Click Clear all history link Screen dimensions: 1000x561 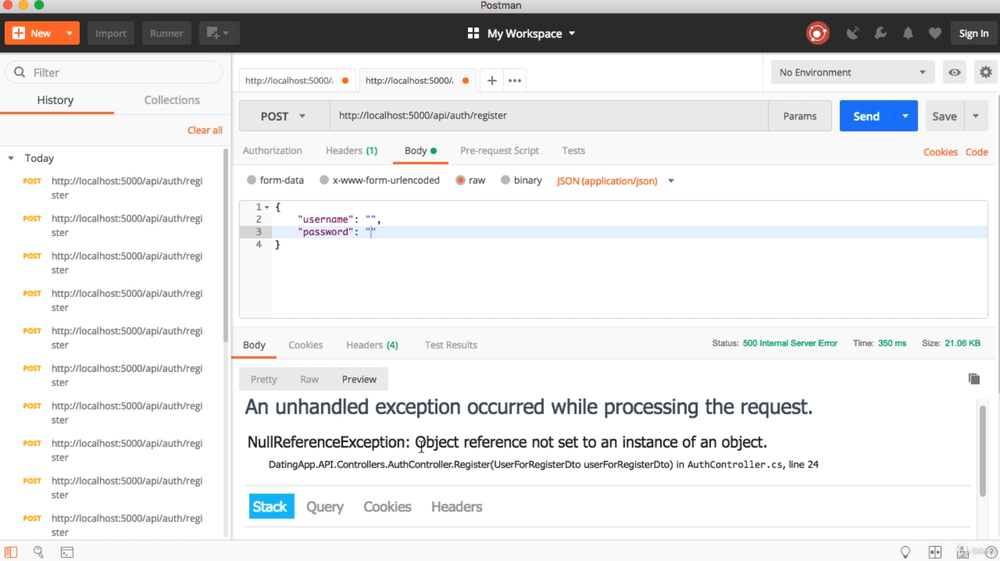pos(205,130)
